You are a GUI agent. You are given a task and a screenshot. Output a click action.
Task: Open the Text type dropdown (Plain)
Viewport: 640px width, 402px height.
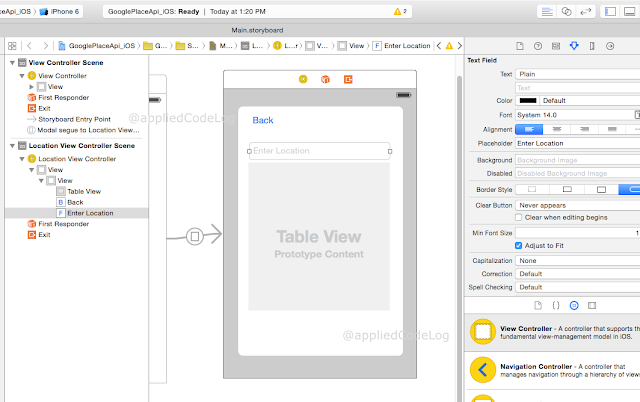[x=578, y=74]
